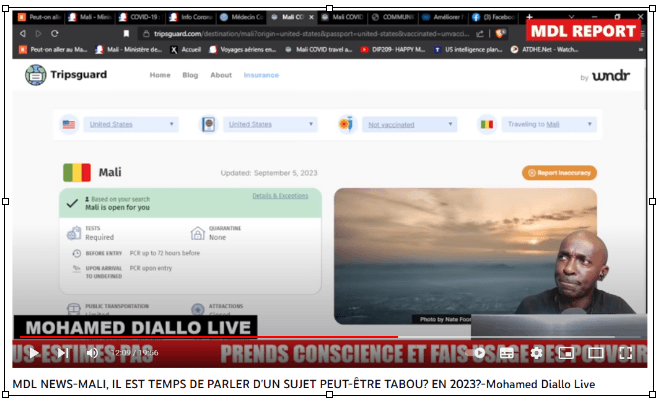
Task: Open the Home menu item
Action: coord(160,75)
